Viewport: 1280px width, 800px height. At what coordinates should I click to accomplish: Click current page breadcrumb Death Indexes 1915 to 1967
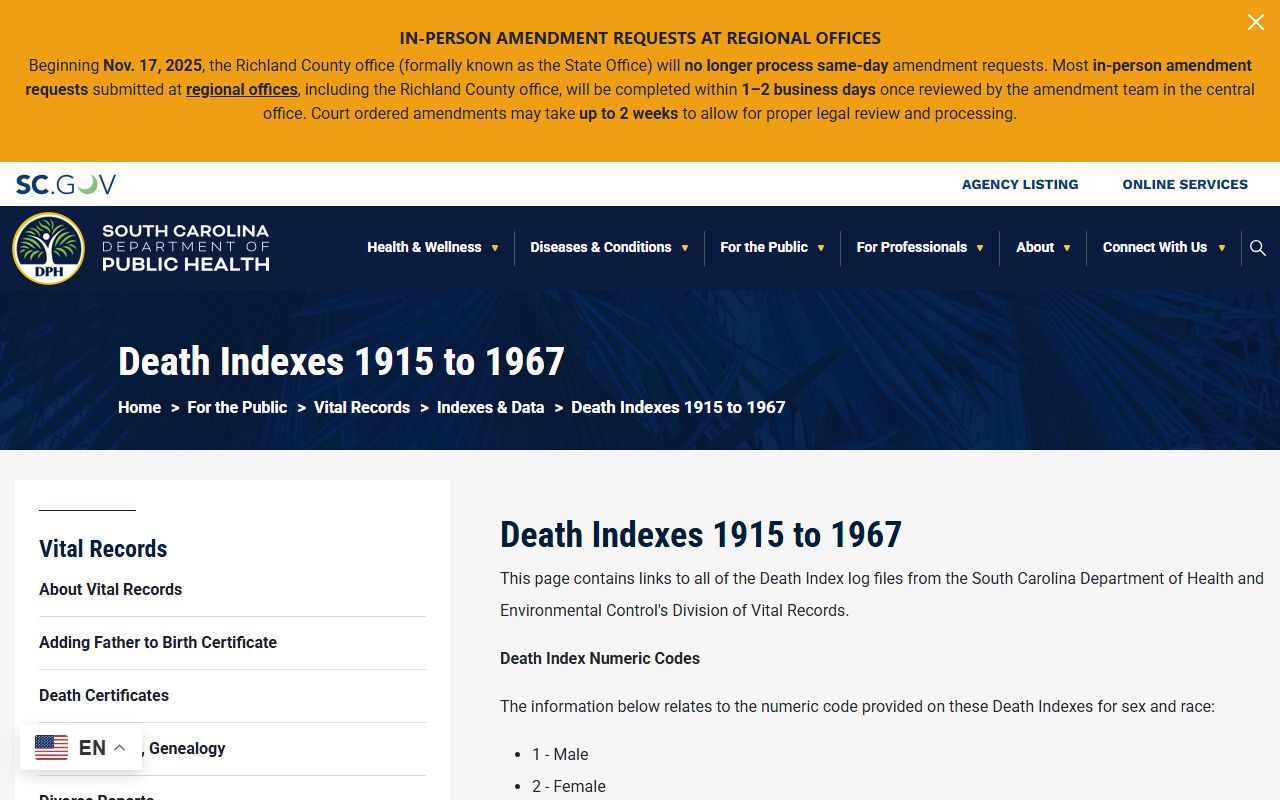click(678, 407)
